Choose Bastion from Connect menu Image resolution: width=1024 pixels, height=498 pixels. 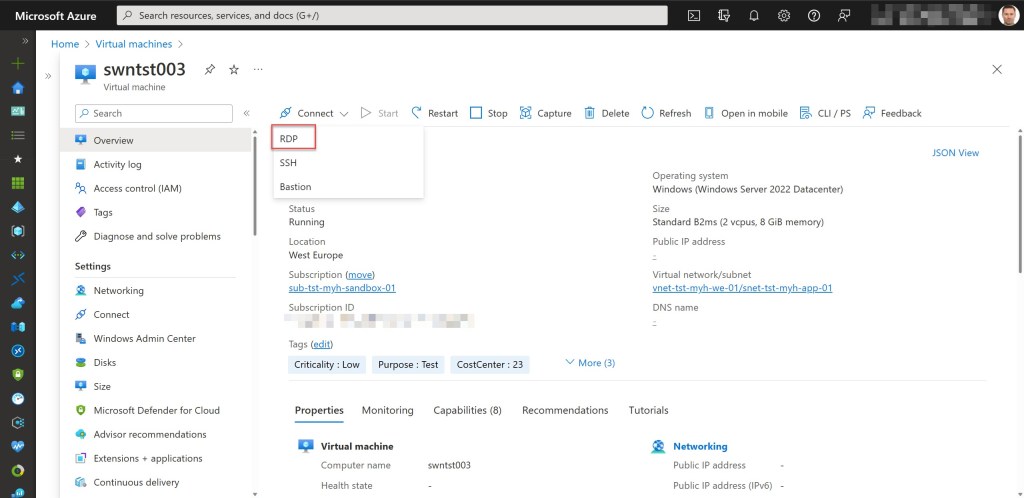tap(295, 187)
